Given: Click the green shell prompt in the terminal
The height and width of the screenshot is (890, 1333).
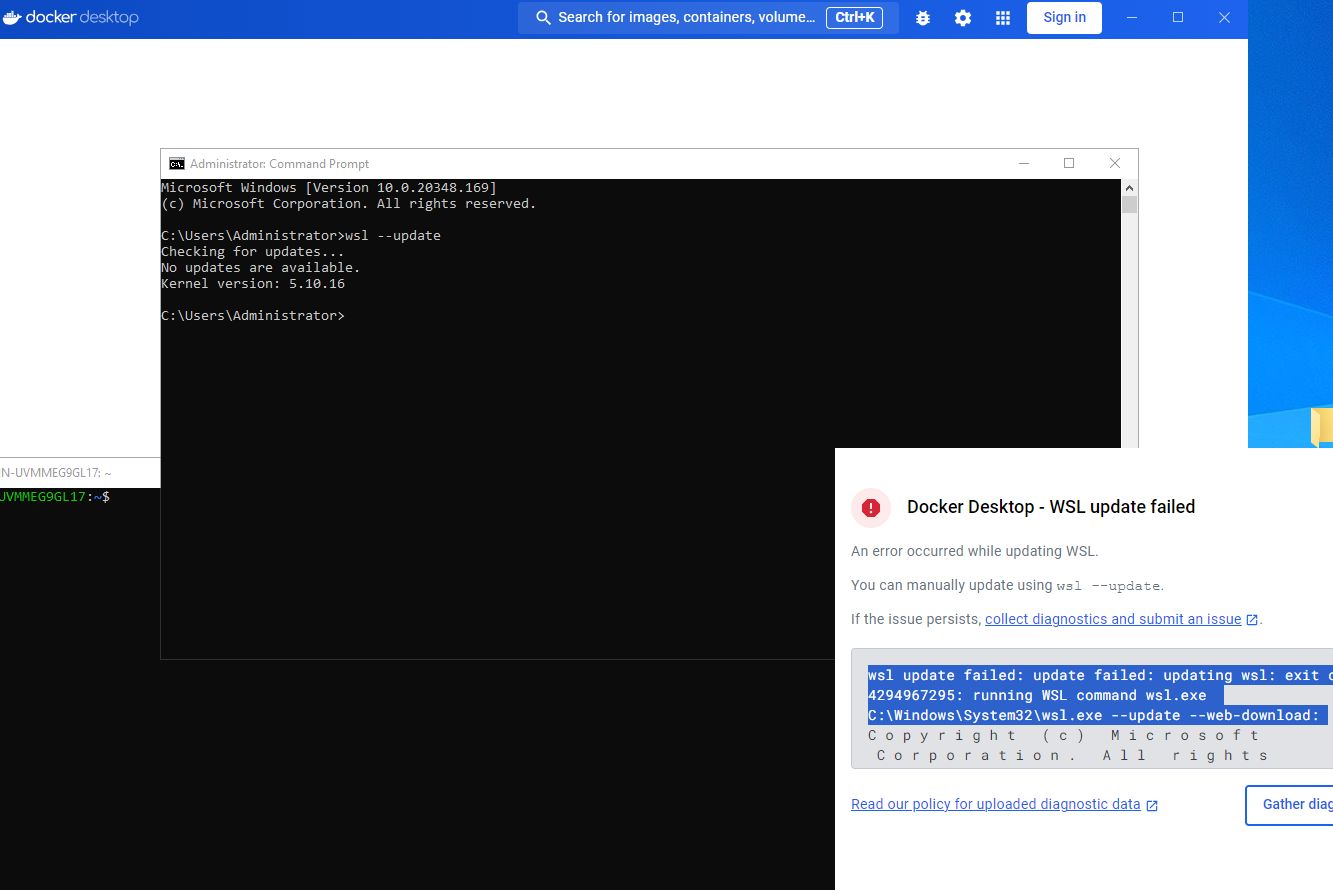Looking at the screenshot, I should [x=45, y=496].
